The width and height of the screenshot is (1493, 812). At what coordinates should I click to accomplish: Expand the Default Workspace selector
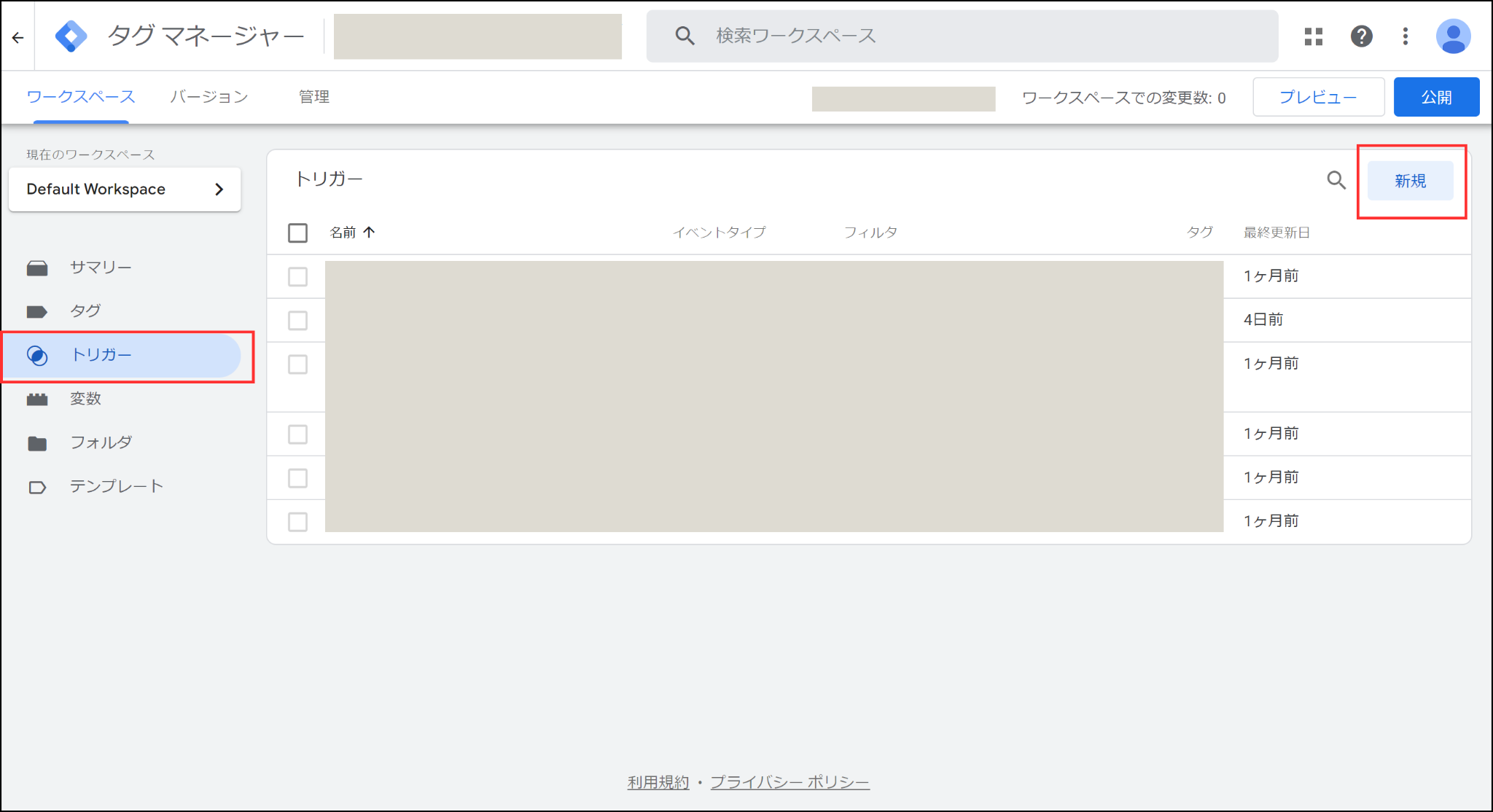click(125, 190)
